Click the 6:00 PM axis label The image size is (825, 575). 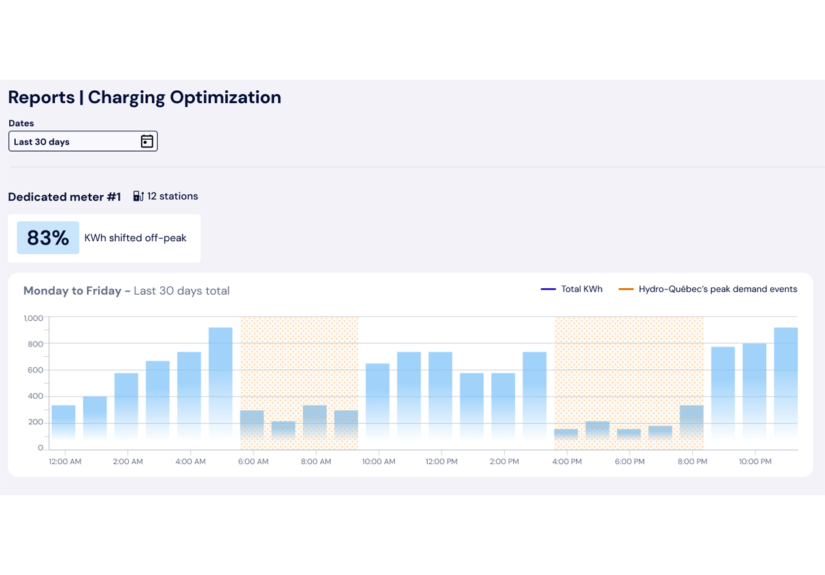(629, 461)
